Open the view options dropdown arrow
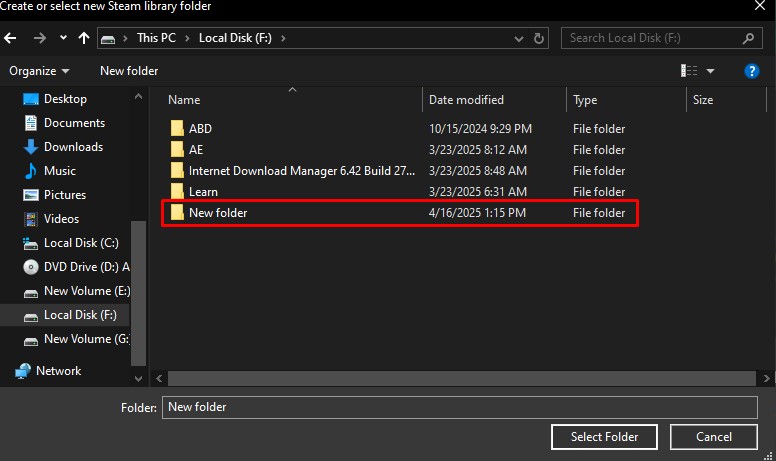776x461 pixels. (x=710, y=71)
